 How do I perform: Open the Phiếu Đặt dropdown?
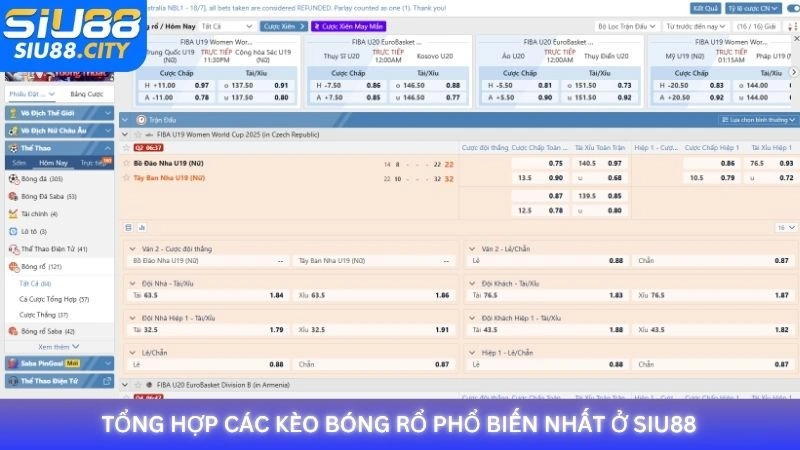(32, 94)
